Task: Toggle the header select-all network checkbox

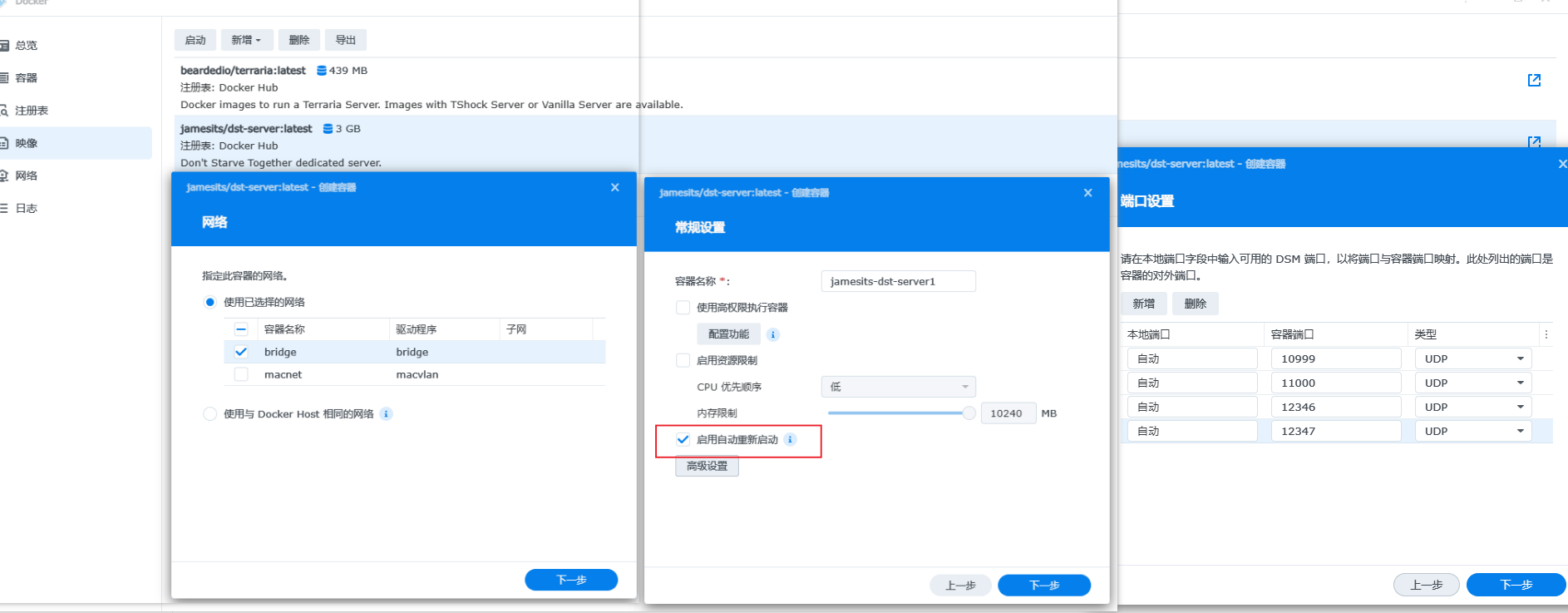Action: (241, 329)
